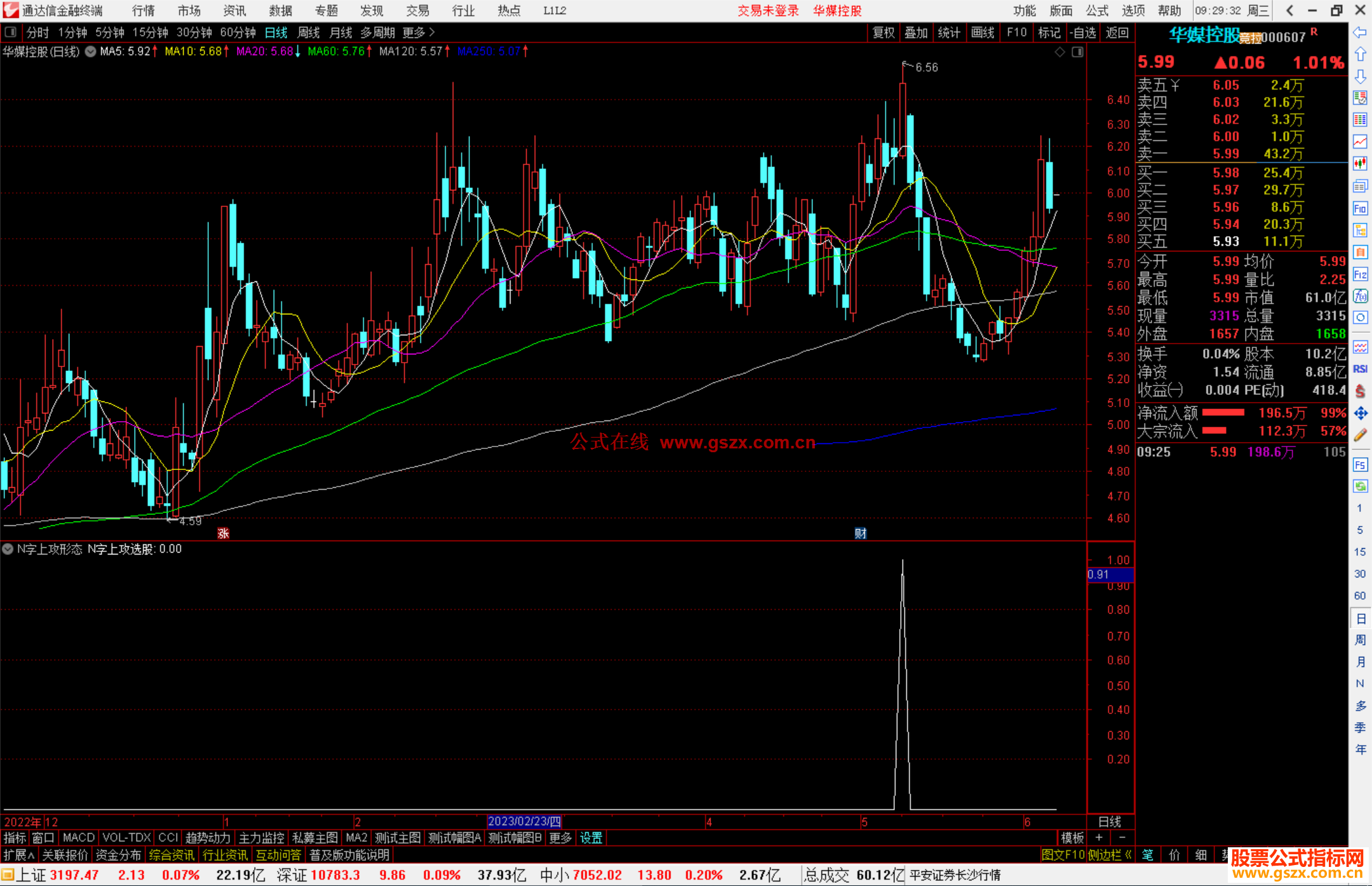1372x886 pixels.
Task: Switch to the 周线 period tab
Action: [309, 32]
